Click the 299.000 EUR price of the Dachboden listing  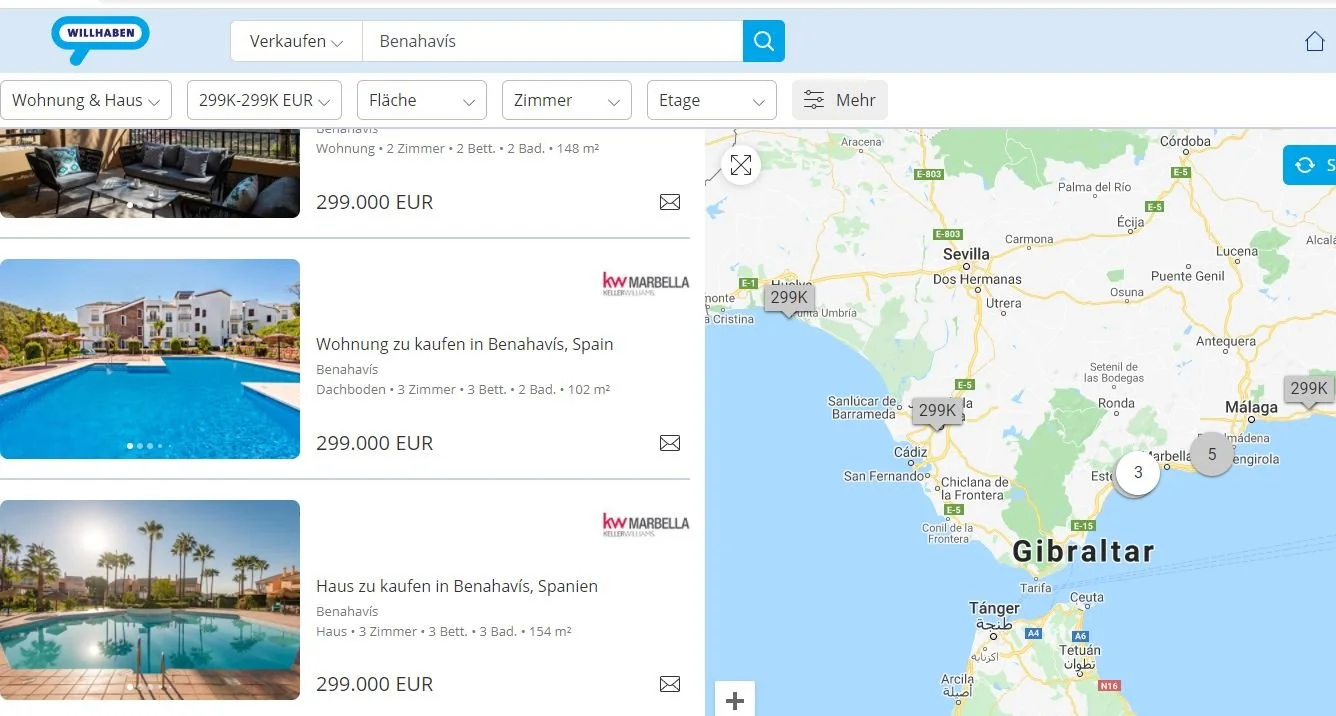click(375, 443)
